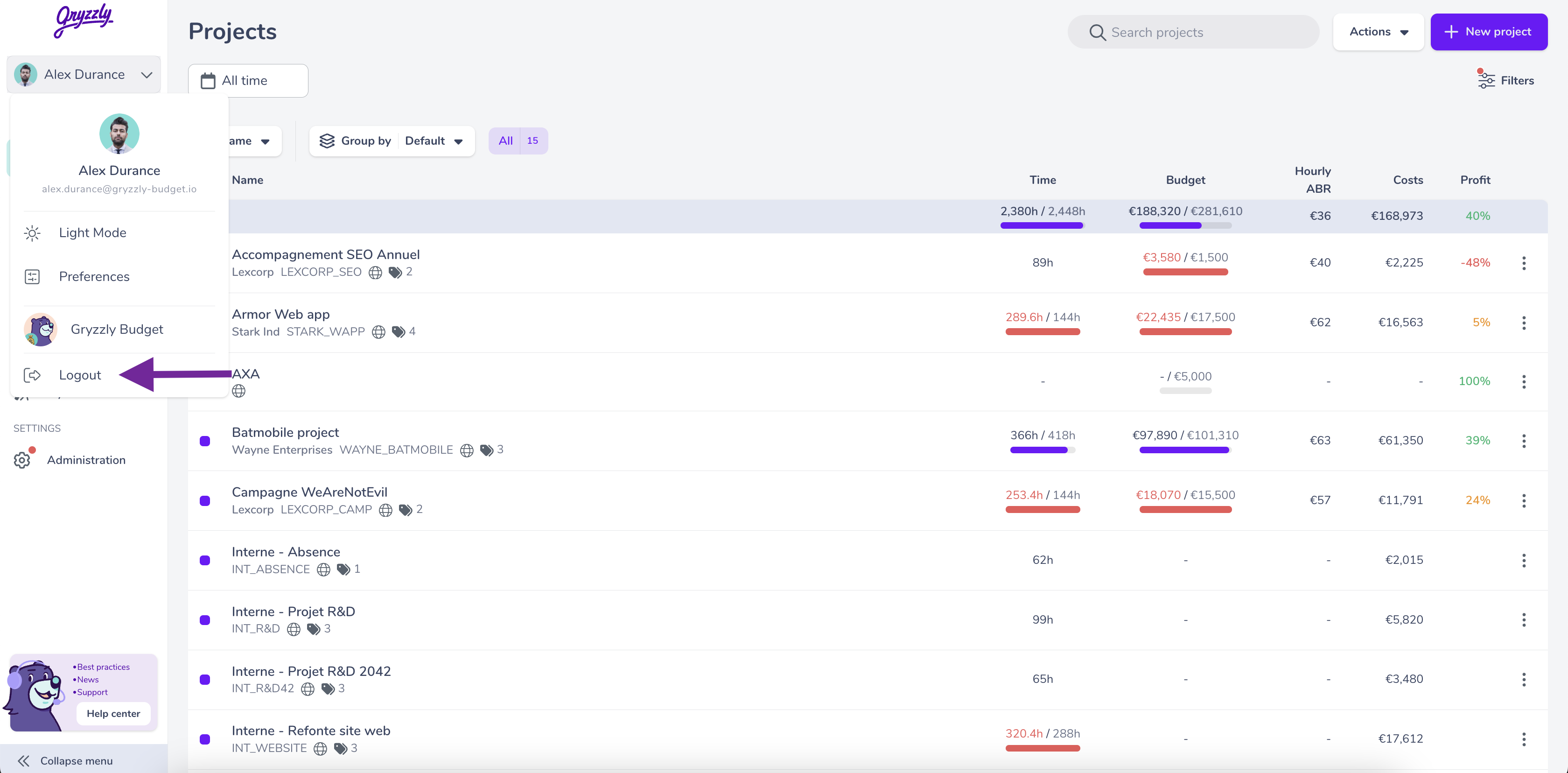Click globe icon on Armor Web app row
Viewport: 1568px width, 773px height.
(x=378, y=332)
